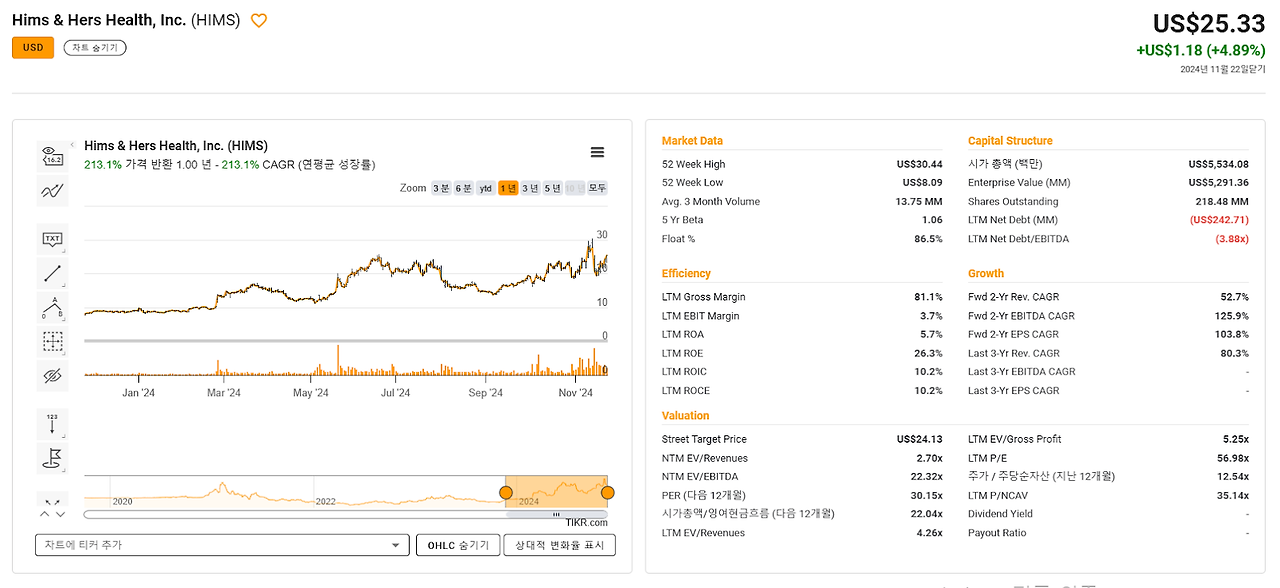Set zoom range to ytd
1280x588 pixels.
tap(485, 188)
